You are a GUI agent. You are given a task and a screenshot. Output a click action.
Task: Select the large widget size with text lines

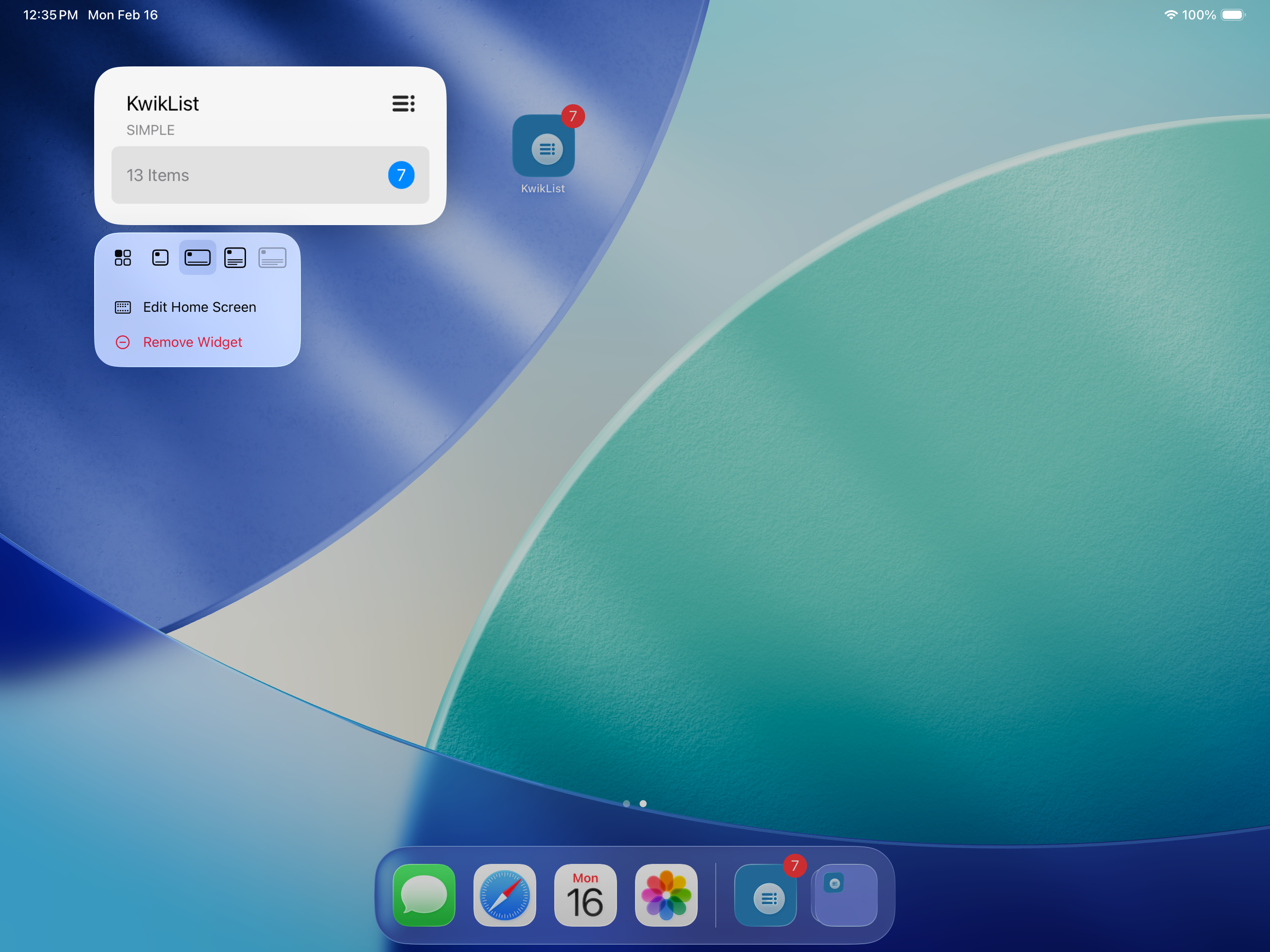[x=235, y=258]
